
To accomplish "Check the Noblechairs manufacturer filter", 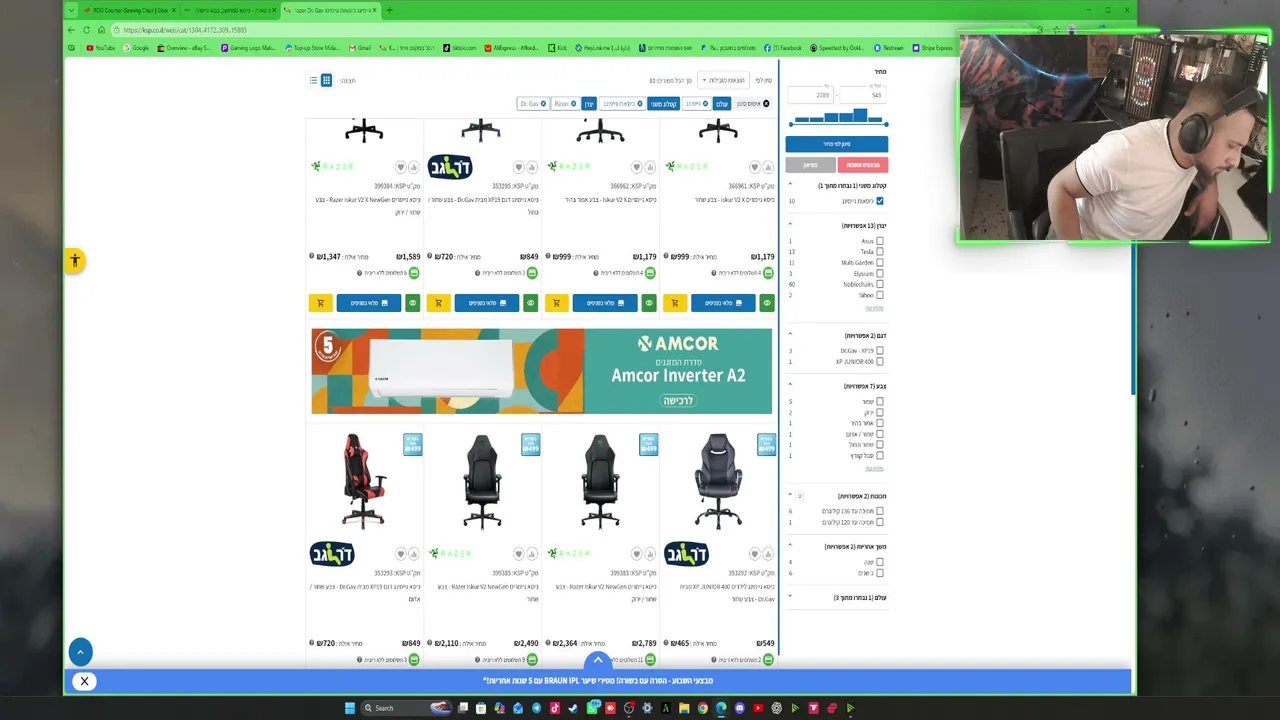I will click(x=880, y=284).
